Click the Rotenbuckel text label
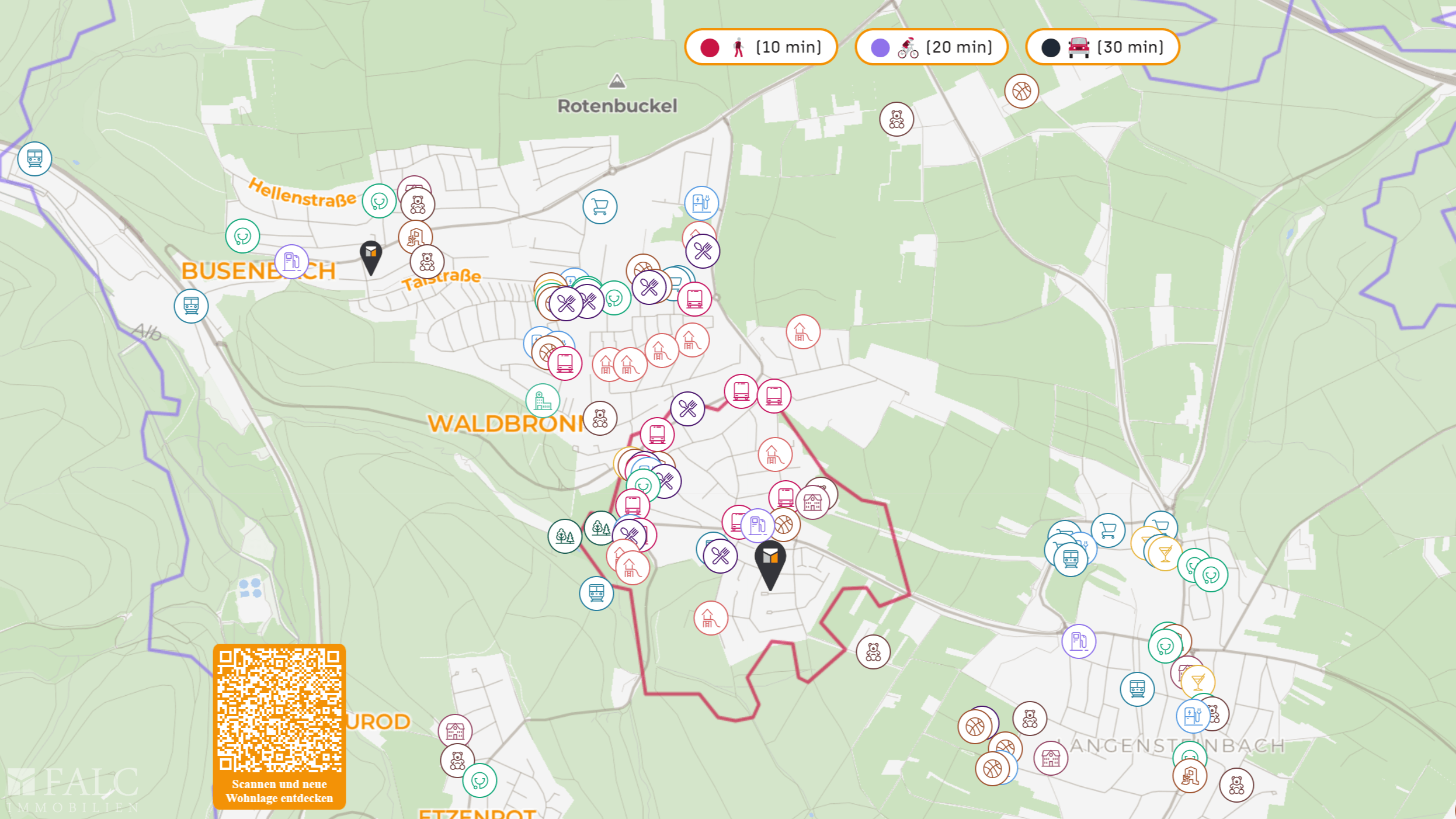The image size is (1456, 819). (617, 106)
